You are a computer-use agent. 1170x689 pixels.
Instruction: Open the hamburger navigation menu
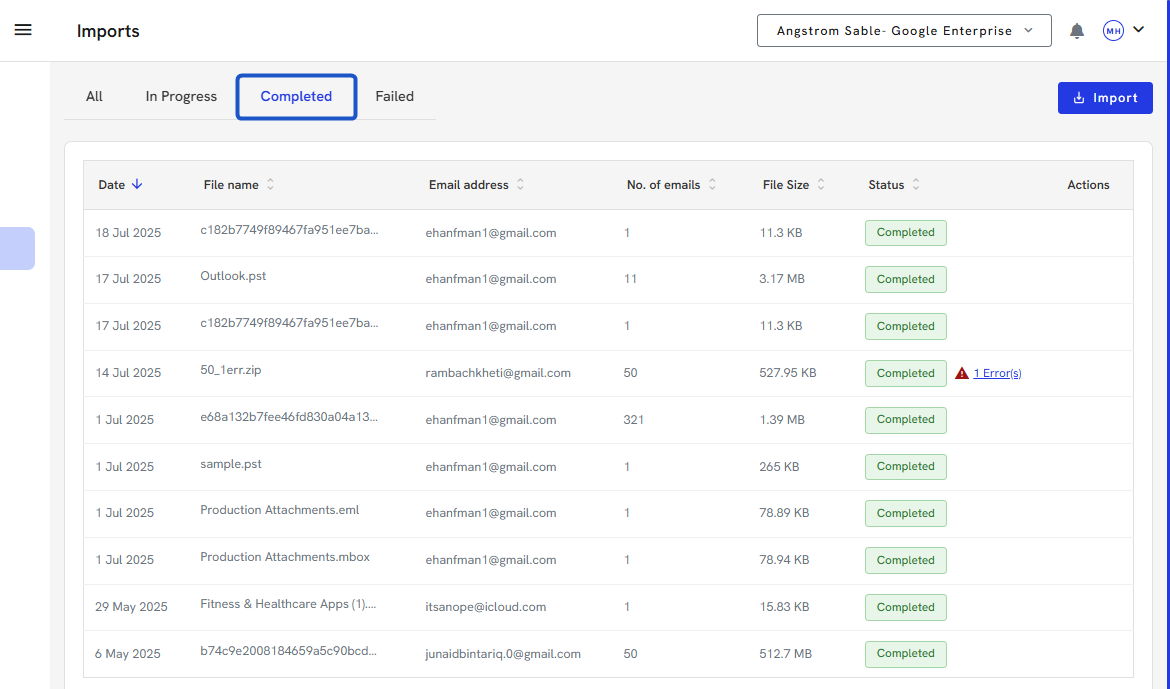pyautogui.click(x=23, y=30)
